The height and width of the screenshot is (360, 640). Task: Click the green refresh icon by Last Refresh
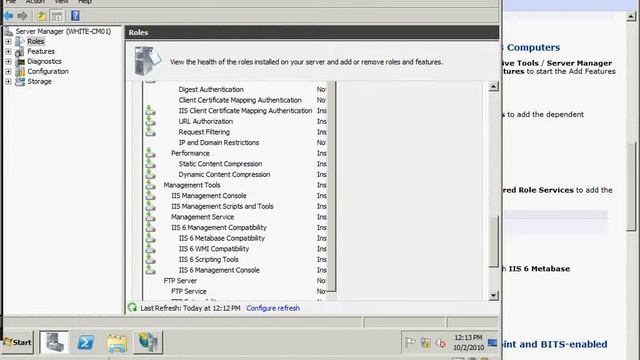132,307
